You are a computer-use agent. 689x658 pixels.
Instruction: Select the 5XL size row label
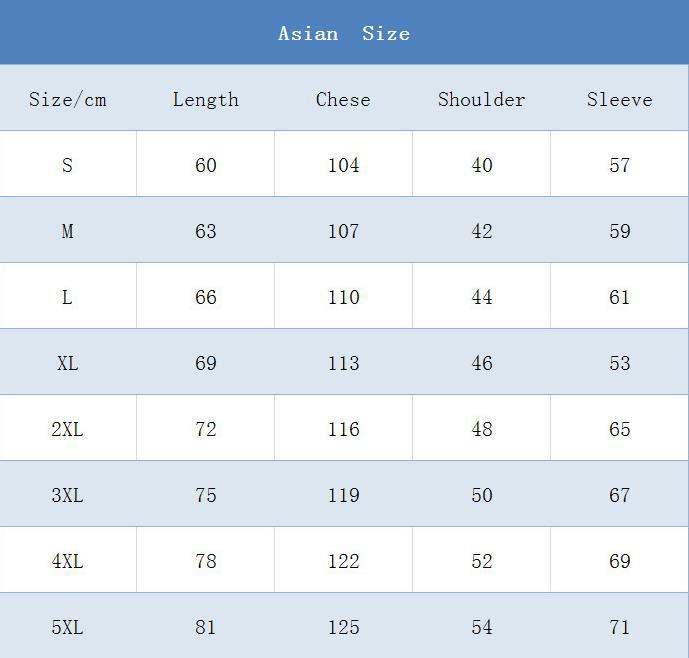click(67, 627)
